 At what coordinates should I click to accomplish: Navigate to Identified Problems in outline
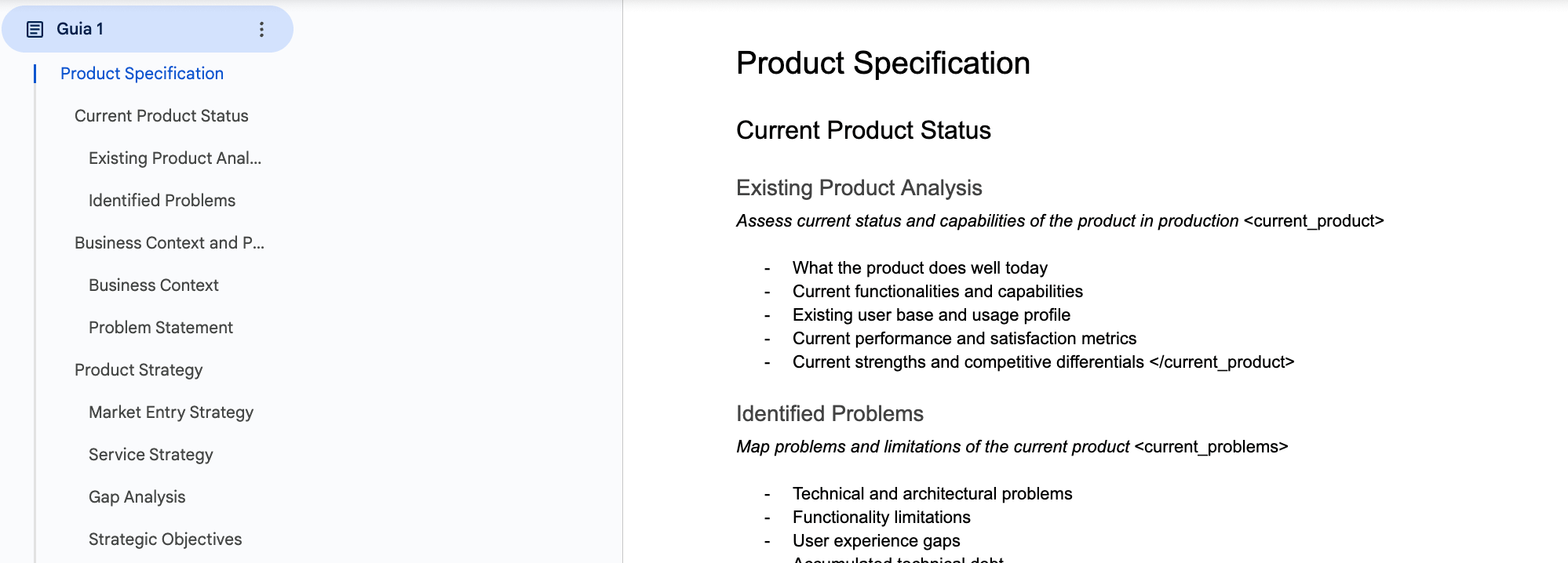[162, 201]
